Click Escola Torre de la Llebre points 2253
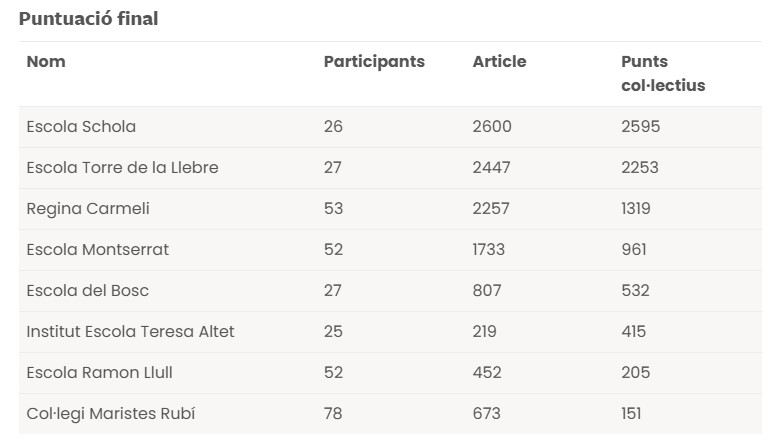 coord(640,168)
